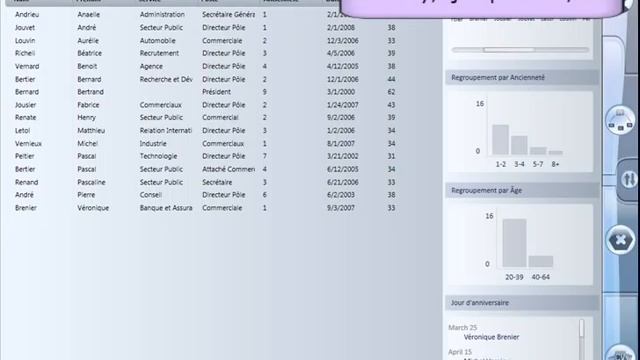The width and height of the screenshot is (640, 360).
Task: Click the 'Recherche et Dév' service cell
Action: [x=166, y=79]
